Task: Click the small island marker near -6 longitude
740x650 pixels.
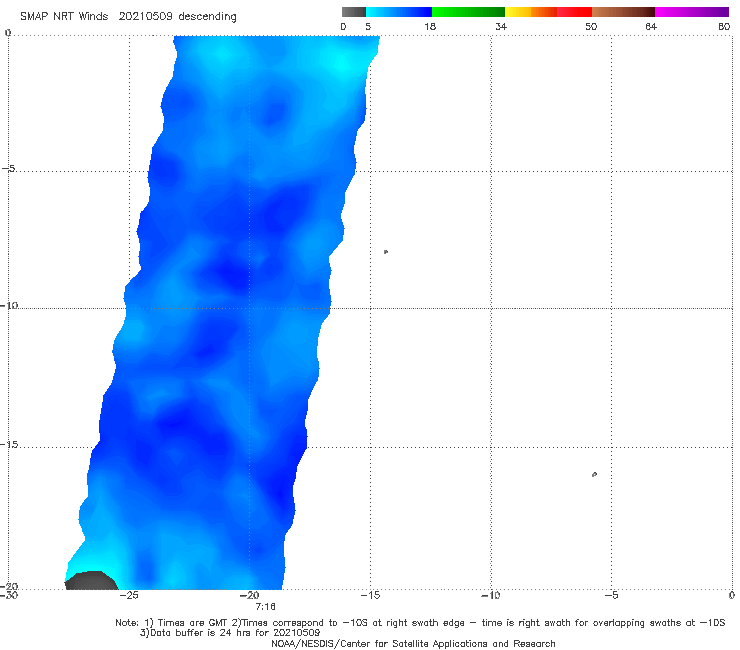Action: pyautogui.click(x=594, y=474)
